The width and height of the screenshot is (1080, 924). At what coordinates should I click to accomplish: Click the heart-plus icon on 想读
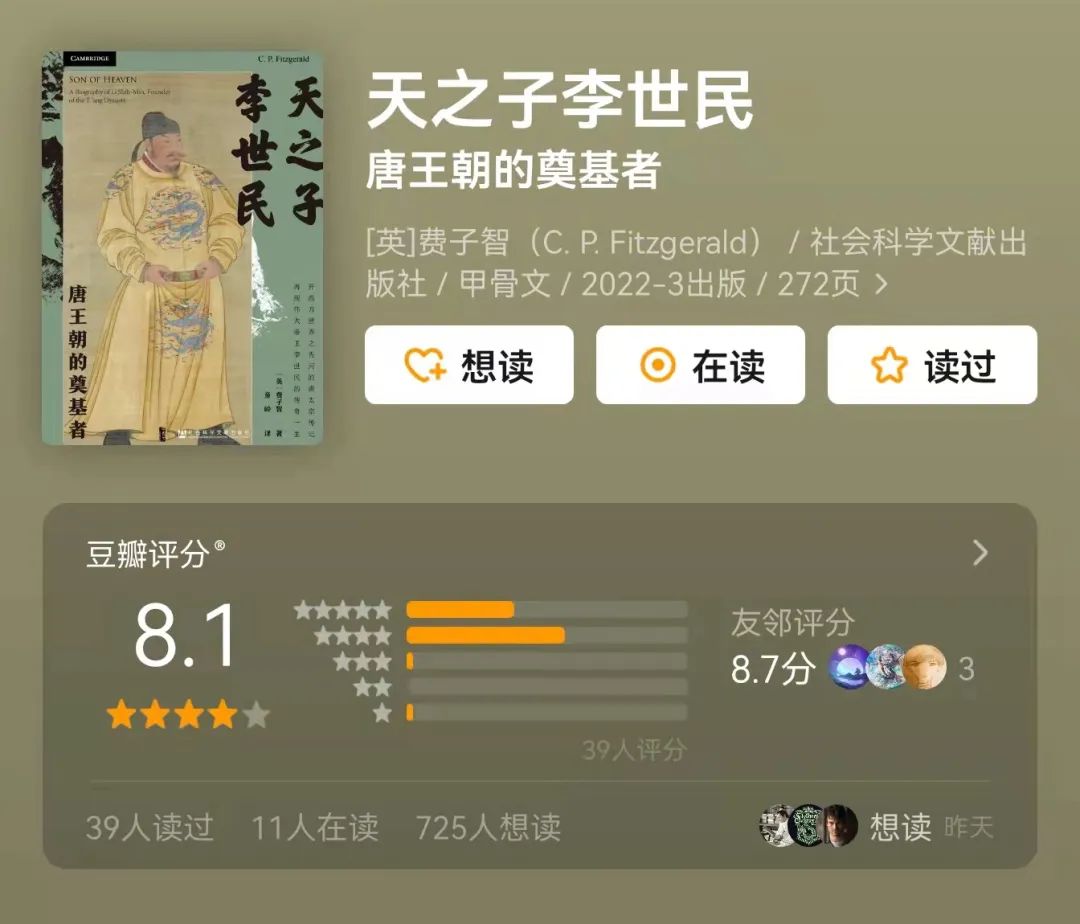[425, 365]
